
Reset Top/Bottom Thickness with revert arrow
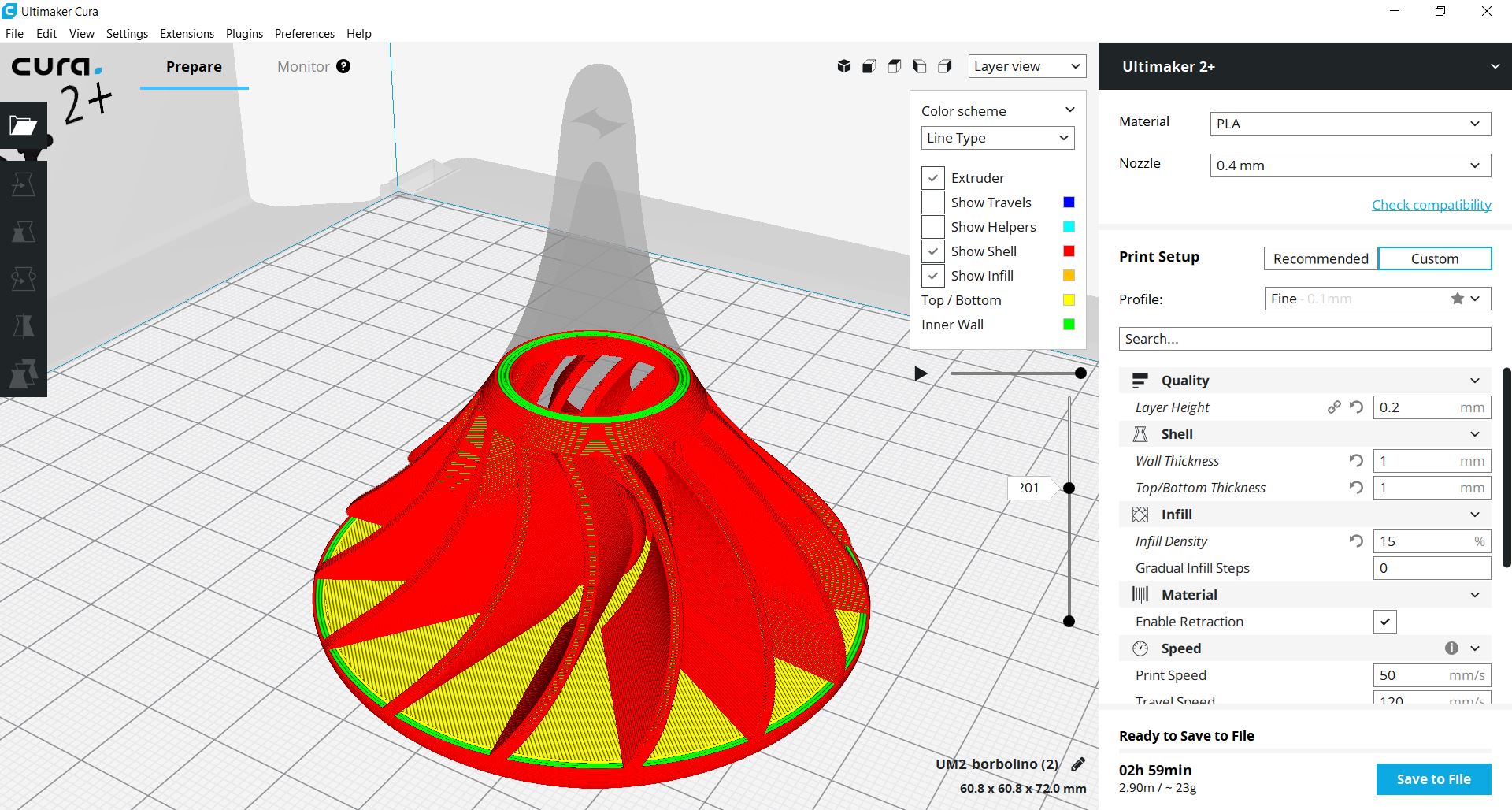point(1356,487)
